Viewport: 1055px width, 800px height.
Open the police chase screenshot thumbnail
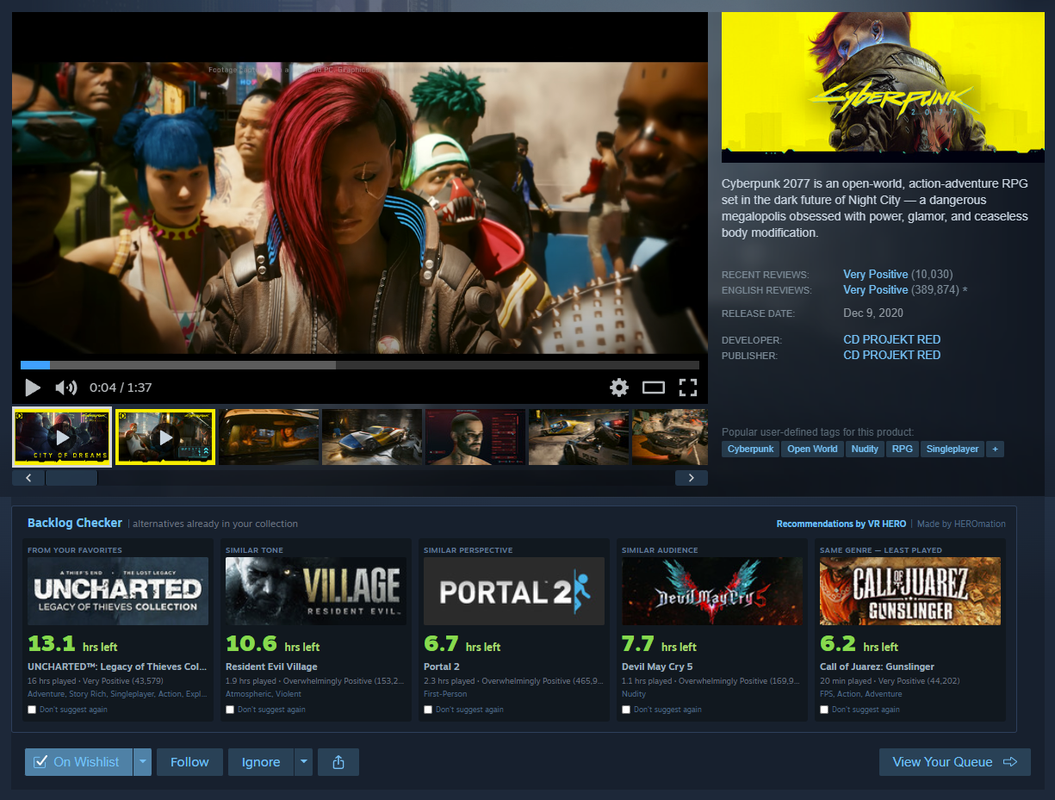[579, 437]
